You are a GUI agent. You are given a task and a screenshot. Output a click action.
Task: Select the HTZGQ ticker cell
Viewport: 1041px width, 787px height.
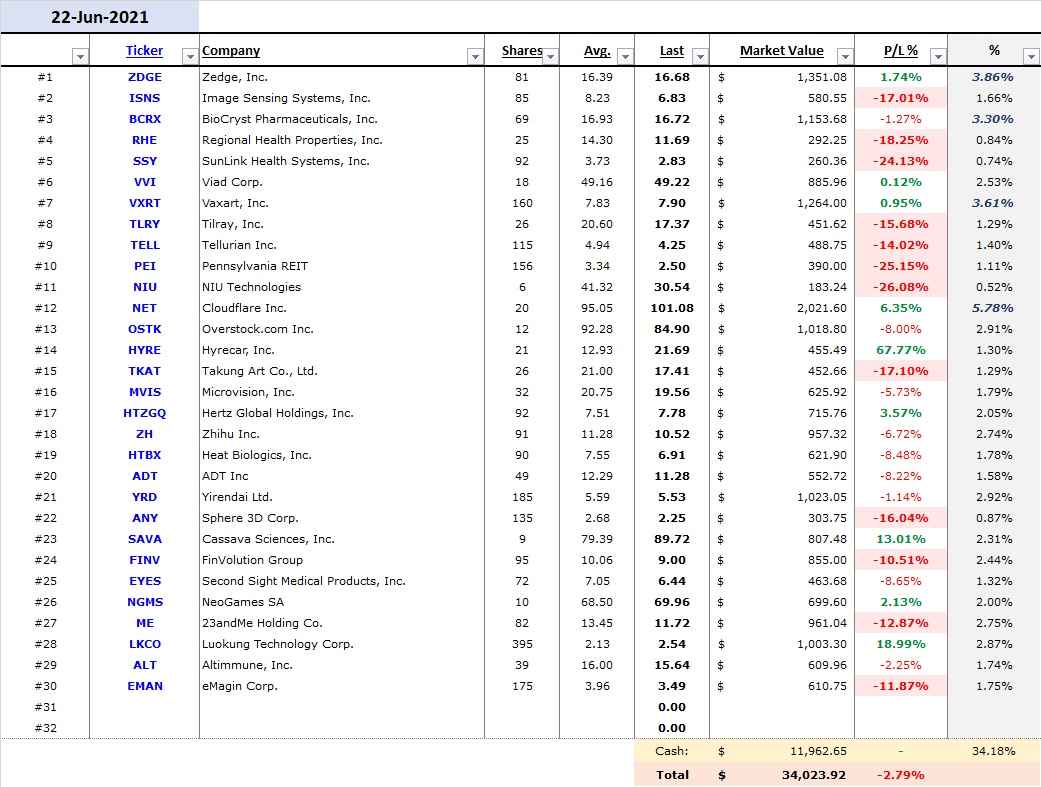145,413
